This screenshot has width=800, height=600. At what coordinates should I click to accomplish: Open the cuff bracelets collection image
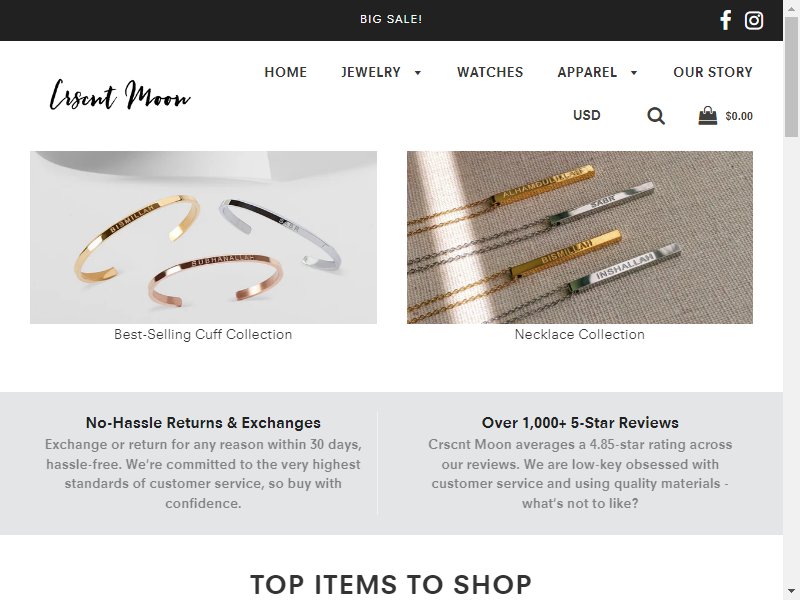pos(204,237)
